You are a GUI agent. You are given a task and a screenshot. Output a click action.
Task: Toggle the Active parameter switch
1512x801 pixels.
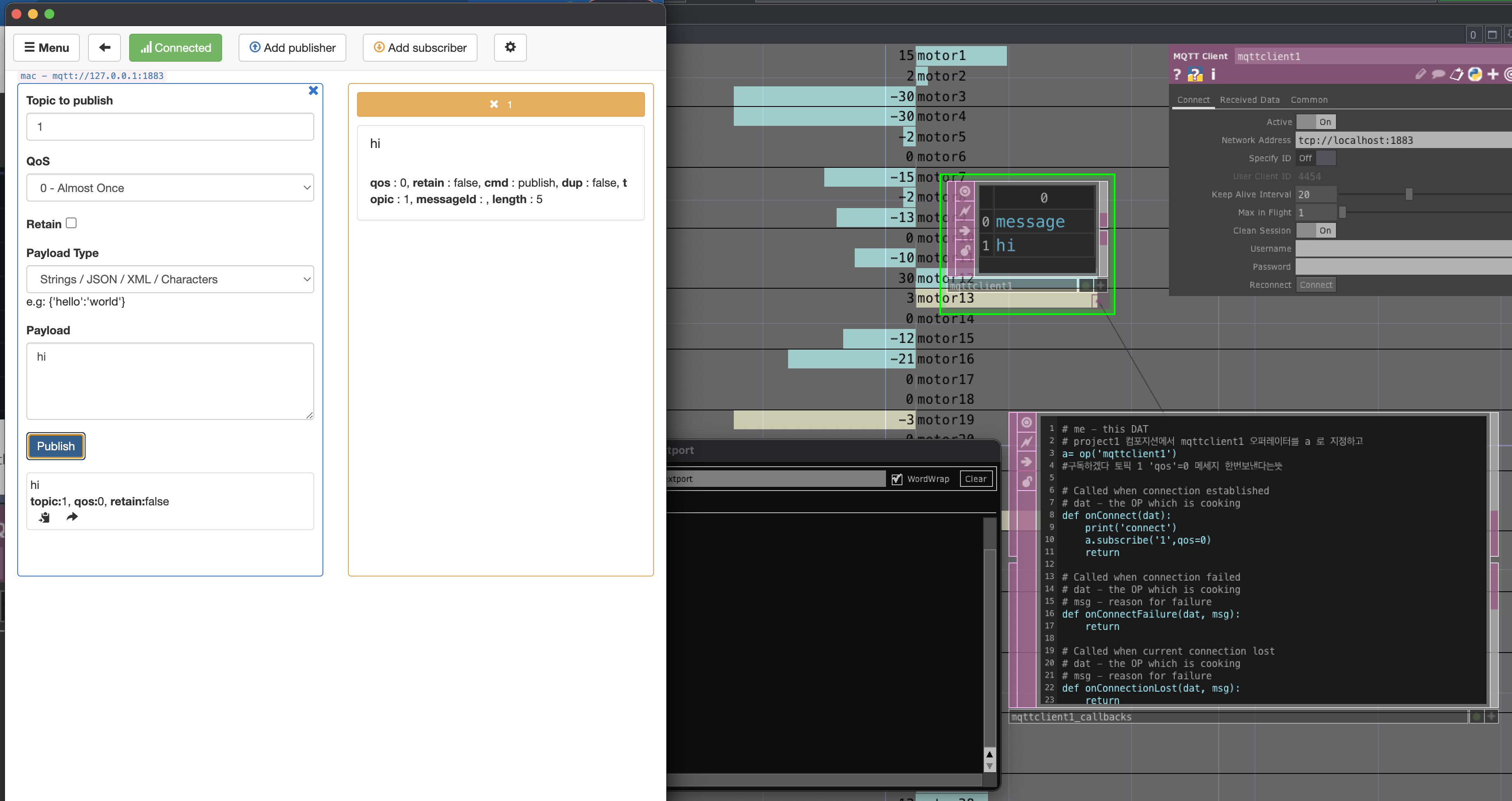1315,122
